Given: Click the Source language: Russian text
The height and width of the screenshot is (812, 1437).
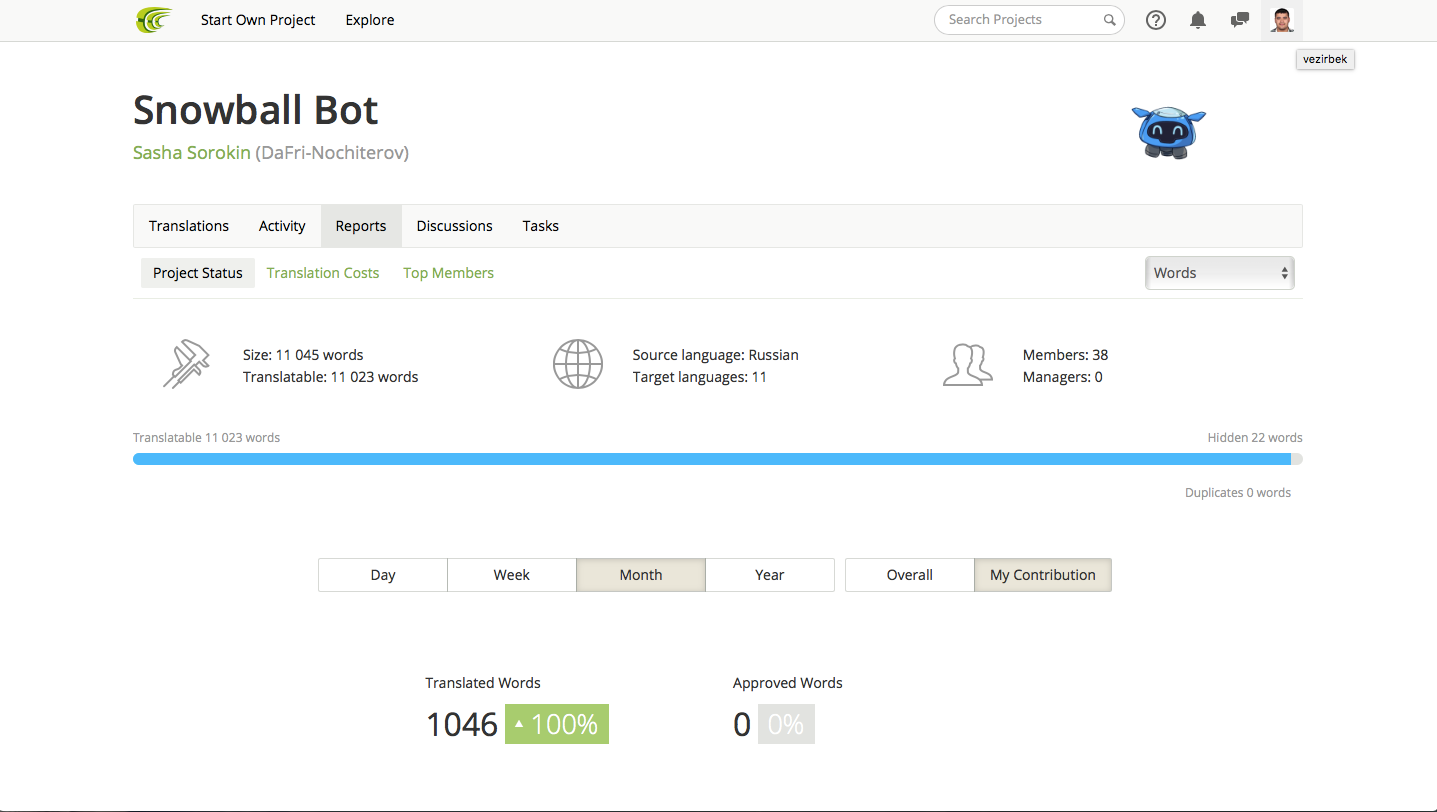Looking at the screenshot, I should tap(715, 355).
